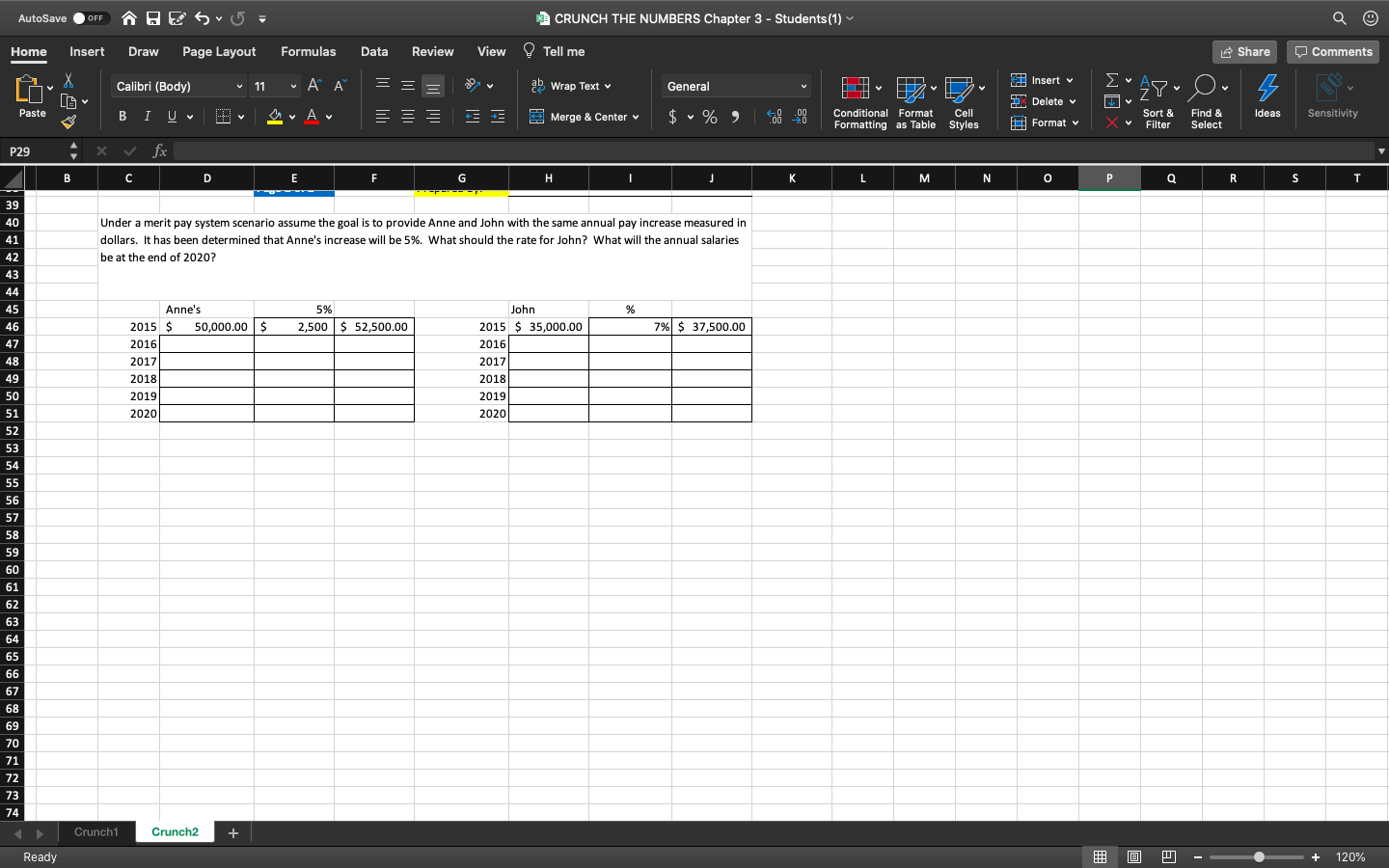Open the font name dropdown
The width and height of the screenshot is (1389, 868).
point(237,86)
